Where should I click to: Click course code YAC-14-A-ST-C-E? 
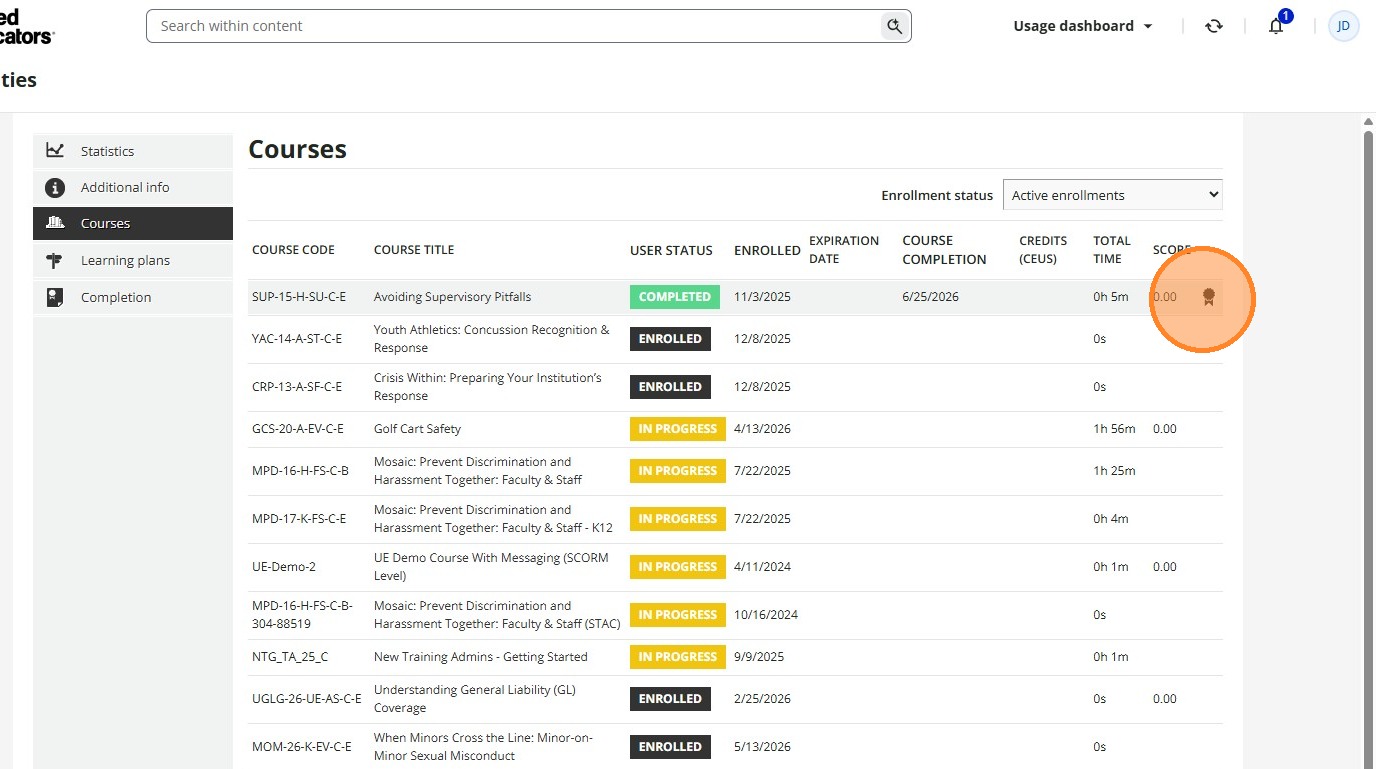point(297,339)
